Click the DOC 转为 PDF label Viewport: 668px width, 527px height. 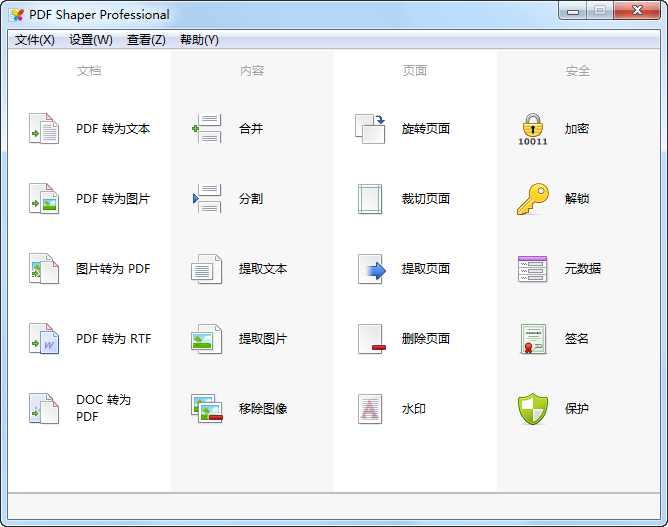click(x=104, y=408)
